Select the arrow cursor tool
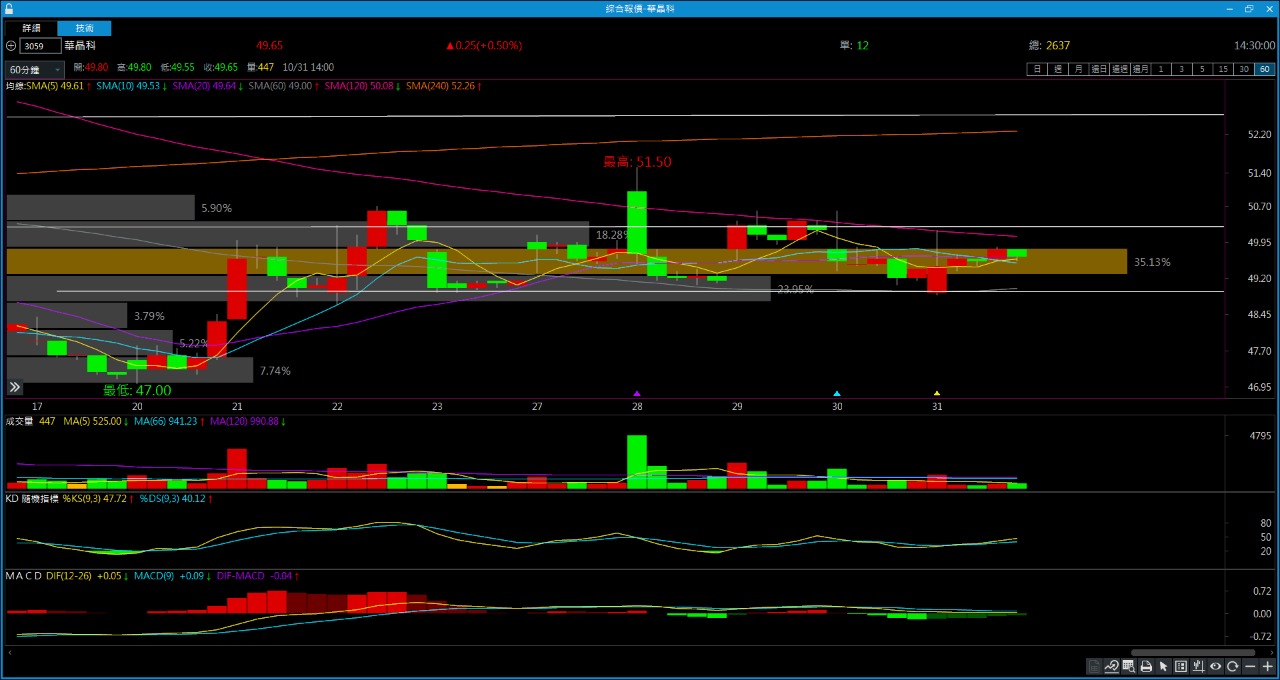The height and width of the screenshot is (680, 1280). (1163, 667)
